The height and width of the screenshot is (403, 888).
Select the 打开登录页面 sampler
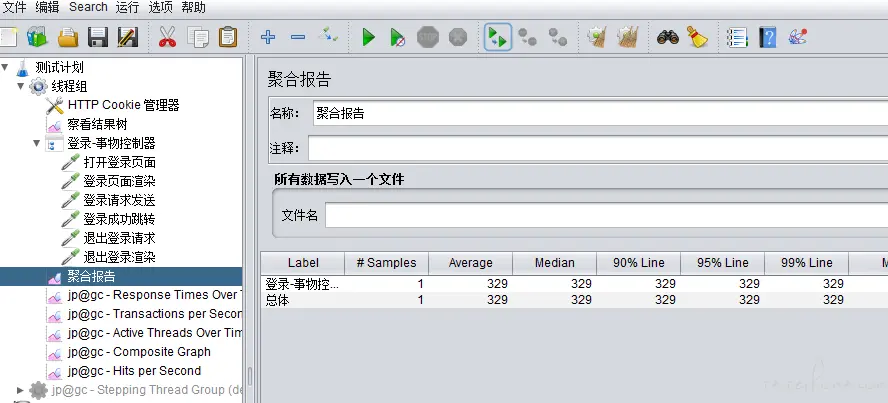tap(119, 162)
